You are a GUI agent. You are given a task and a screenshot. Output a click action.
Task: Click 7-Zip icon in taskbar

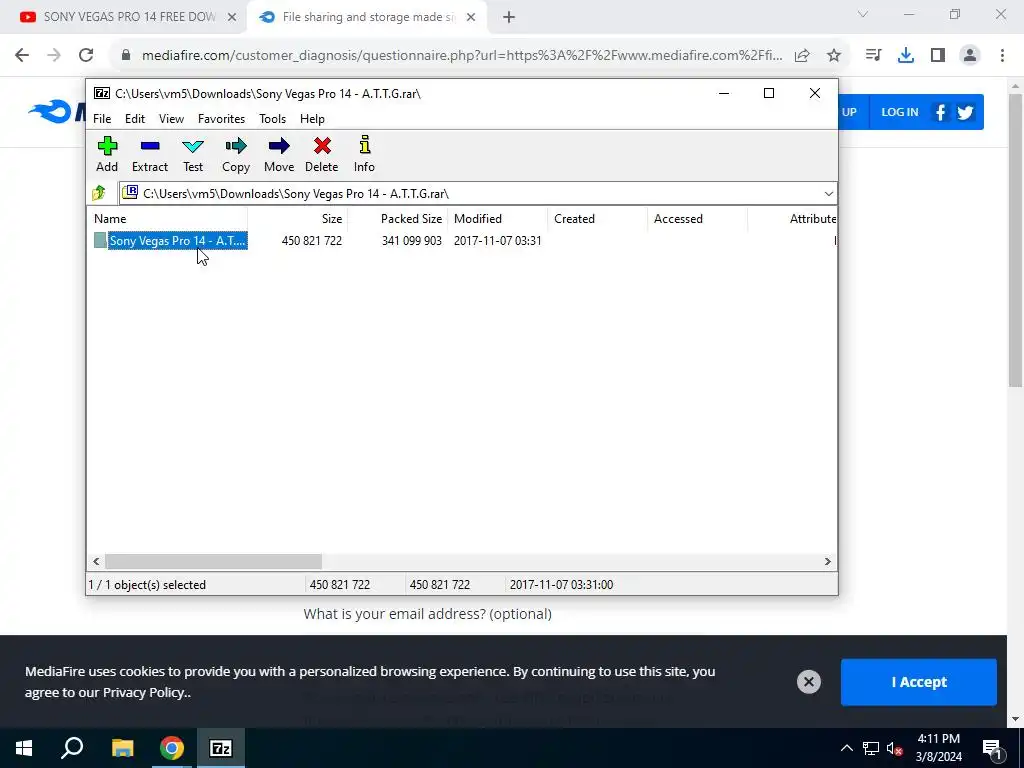pos(221,748)
